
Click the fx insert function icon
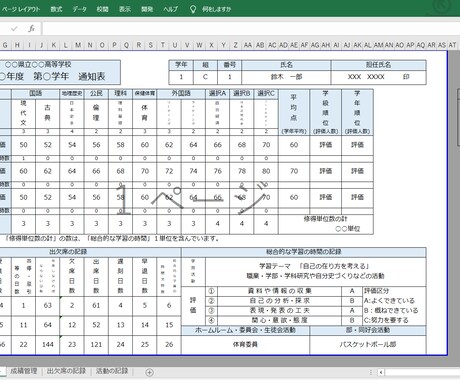pyautogui.click(x=31, y=29)
